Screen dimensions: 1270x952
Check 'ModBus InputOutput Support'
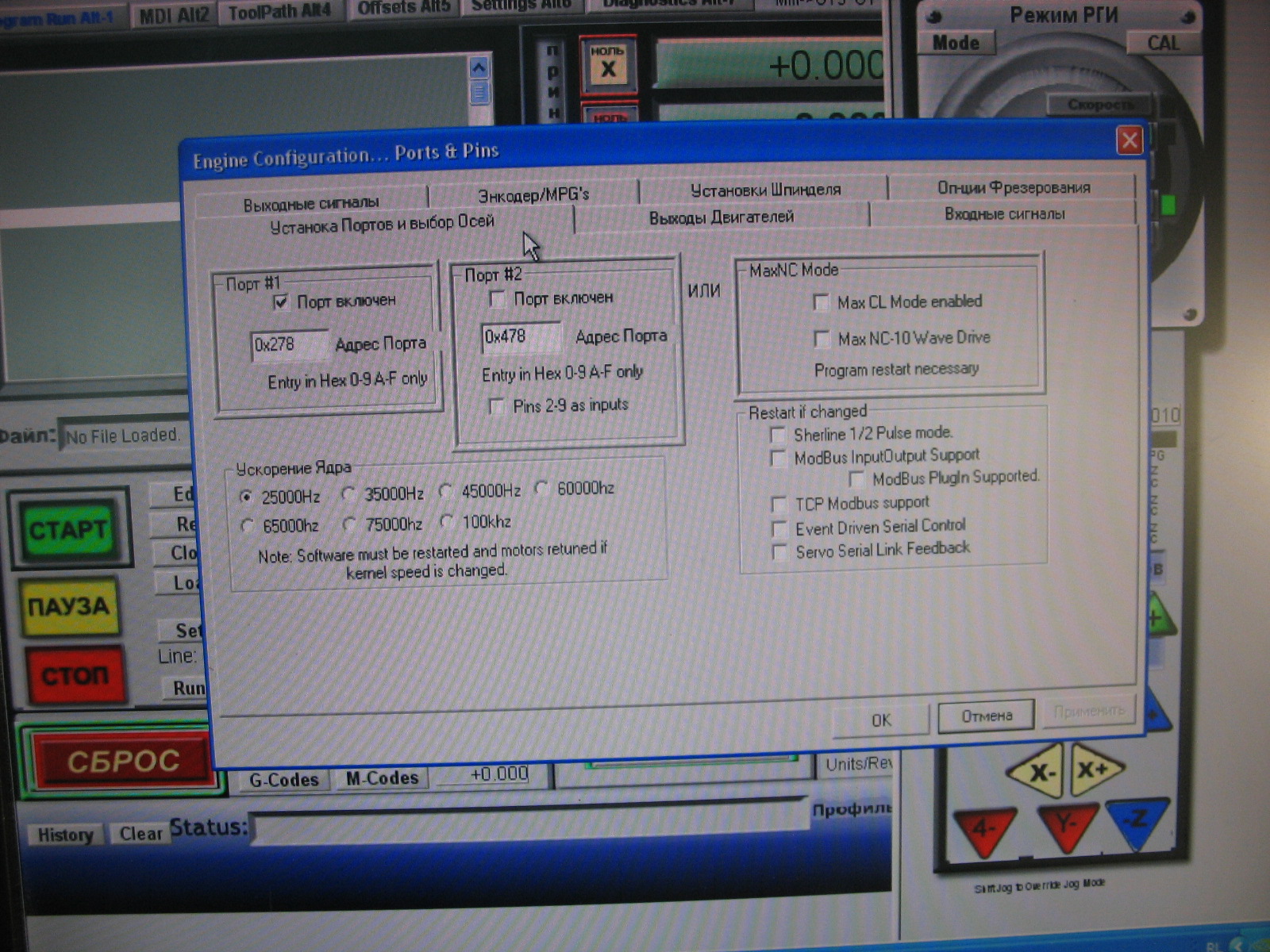click(779, 459)
